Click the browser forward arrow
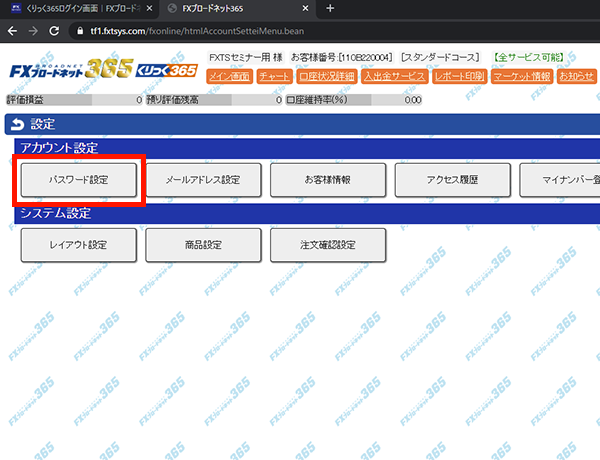 click(35, 31)
